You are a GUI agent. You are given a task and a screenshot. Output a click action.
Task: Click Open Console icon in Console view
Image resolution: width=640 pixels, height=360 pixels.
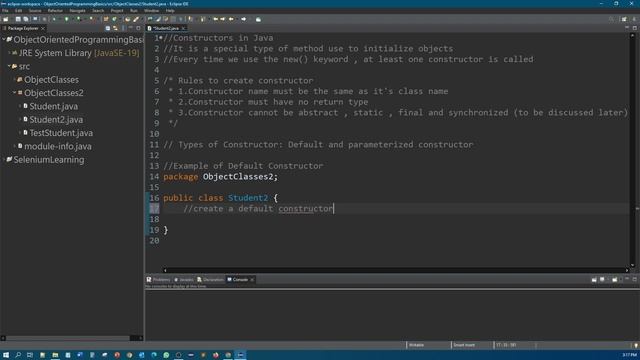tap(615, 280)
